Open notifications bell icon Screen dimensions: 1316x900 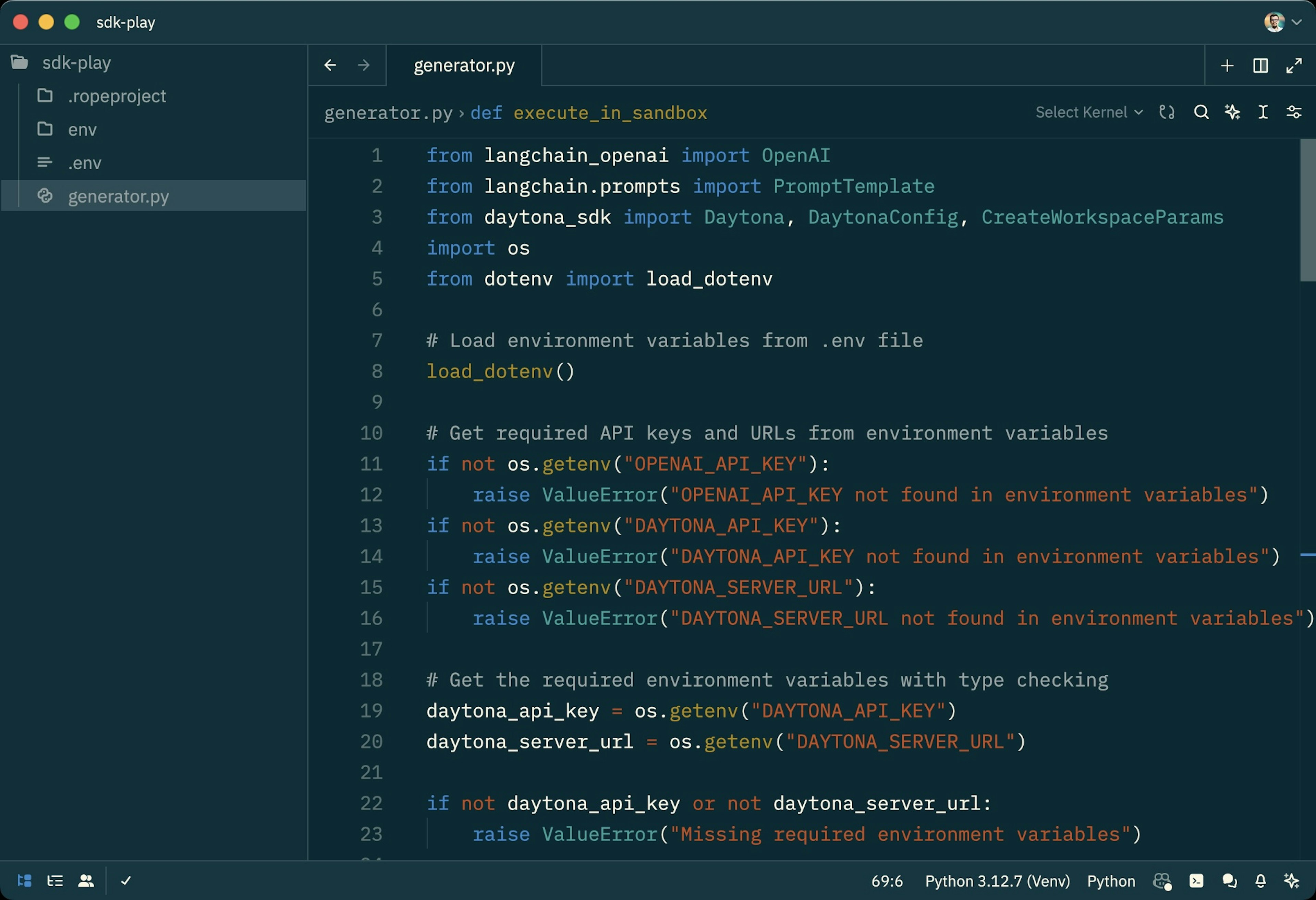[x=1260, y=881]
